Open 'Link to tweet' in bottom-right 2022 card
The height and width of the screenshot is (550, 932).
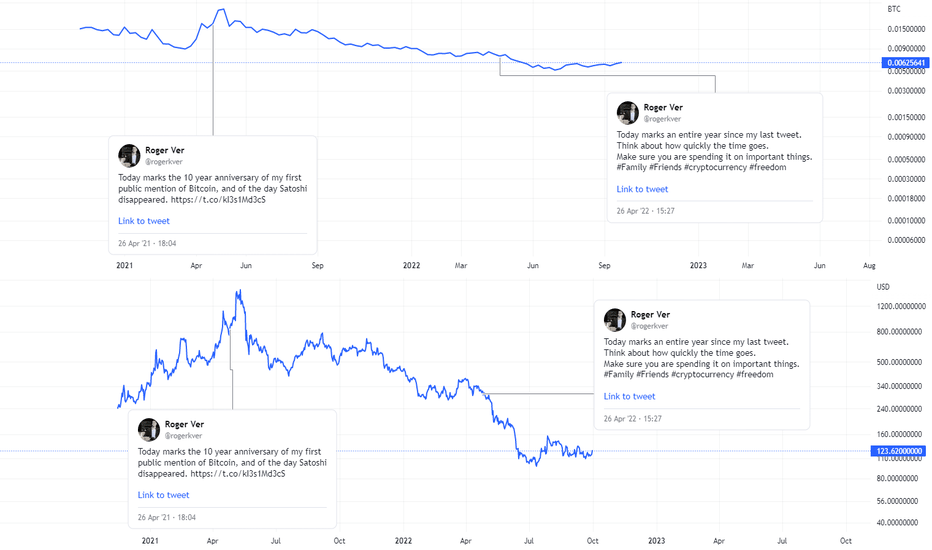[629, 397]
